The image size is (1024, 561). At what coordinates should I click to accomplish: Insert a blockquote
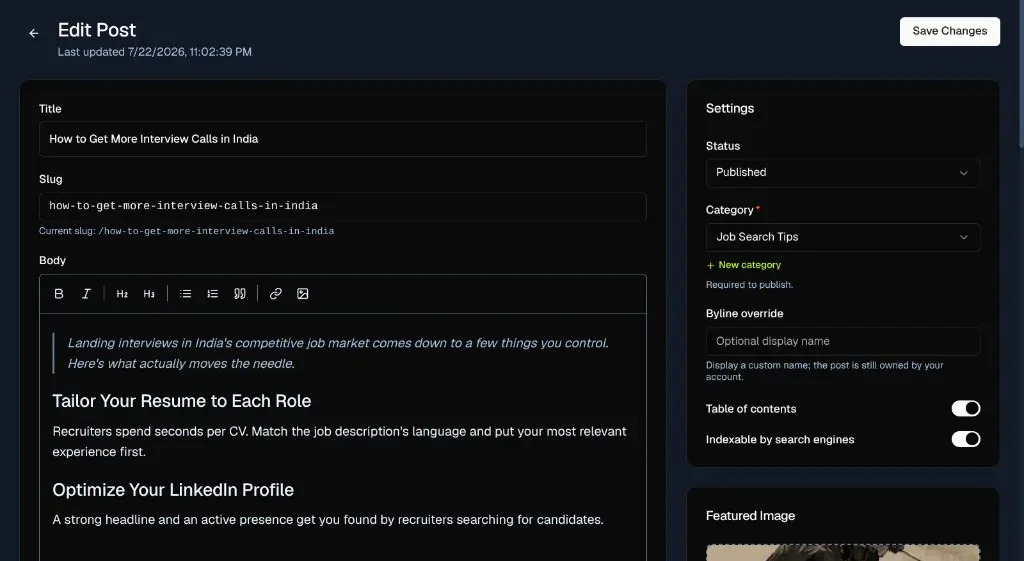[x=240, y=294]
